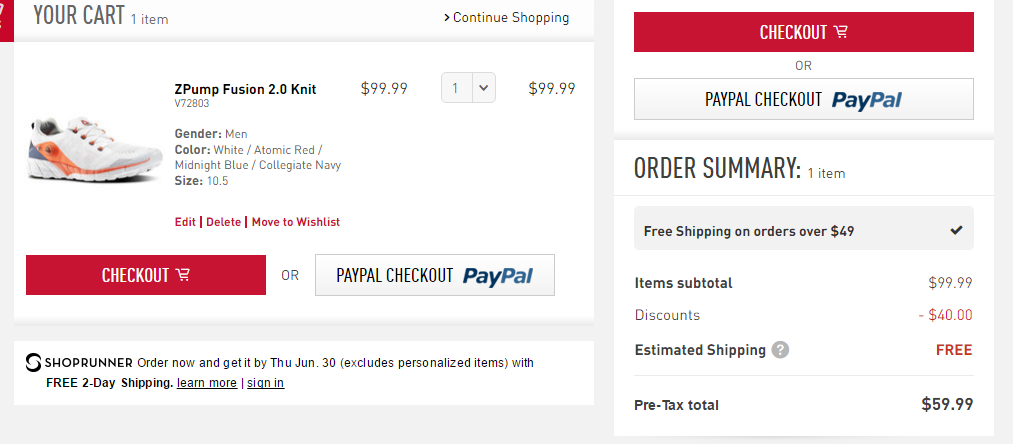Click the ShopRunner logo icon
This screenshot has width=1013, height=444.
pyautogui.click(x=33, y=362)
